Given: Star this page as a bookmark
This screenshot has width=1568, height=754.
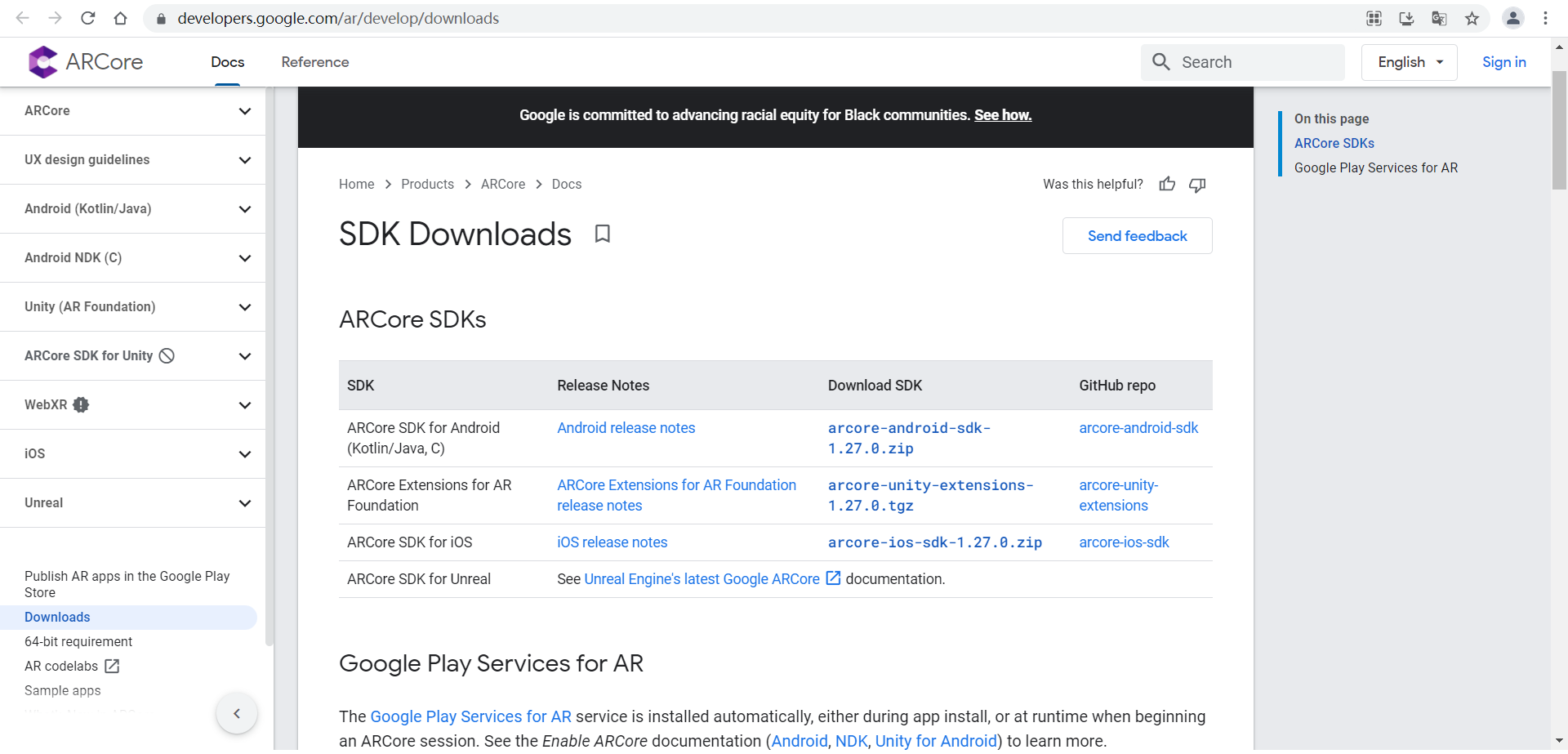Looking at the screenshot, I should click(1472, 18).
